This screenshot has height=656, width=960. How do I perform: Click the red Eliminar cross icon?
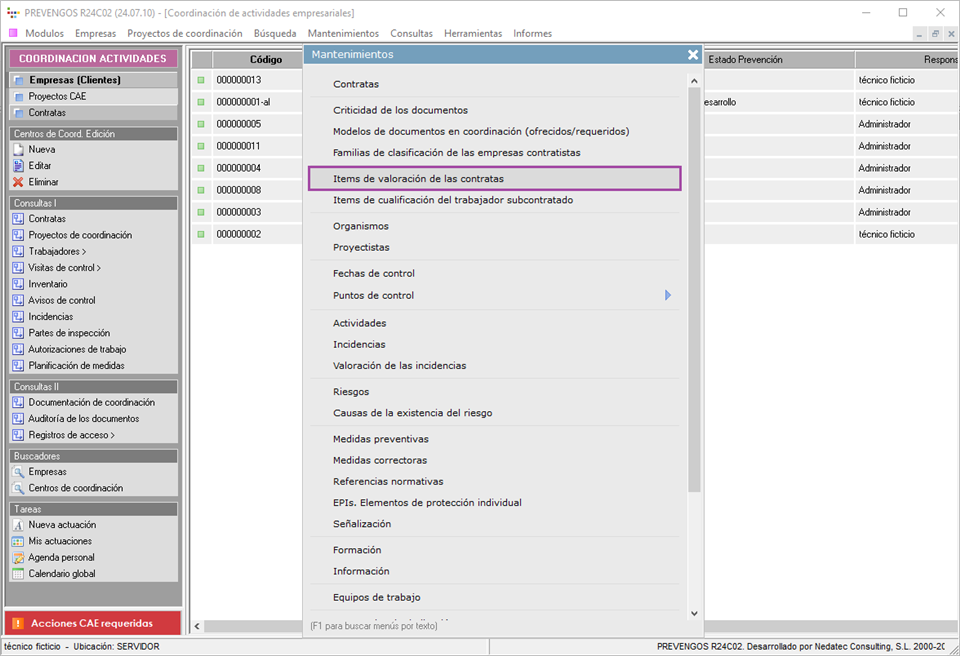tap(18, 182)
